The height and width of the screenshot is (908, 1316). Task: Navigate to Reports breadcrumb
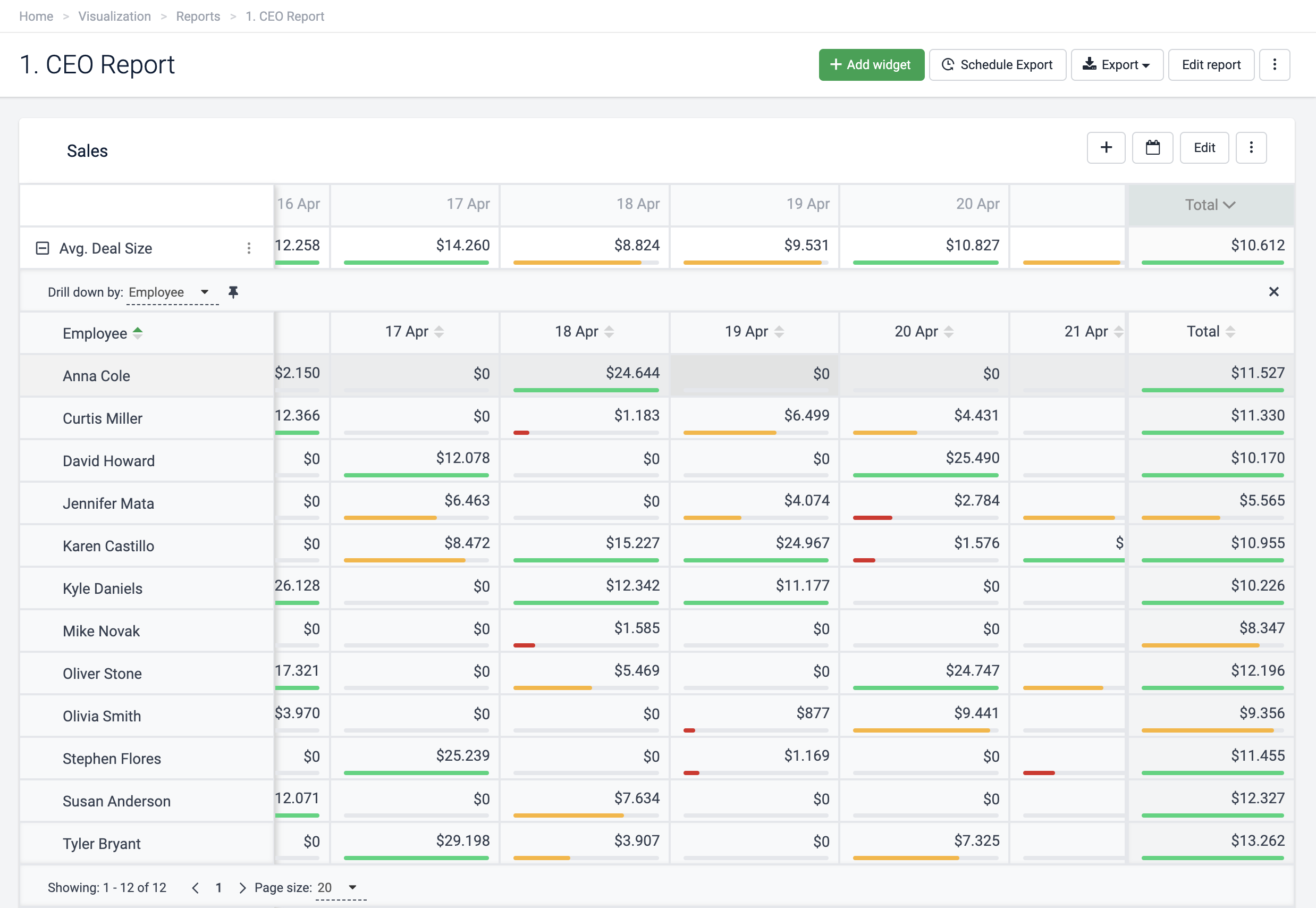[198, 16]
